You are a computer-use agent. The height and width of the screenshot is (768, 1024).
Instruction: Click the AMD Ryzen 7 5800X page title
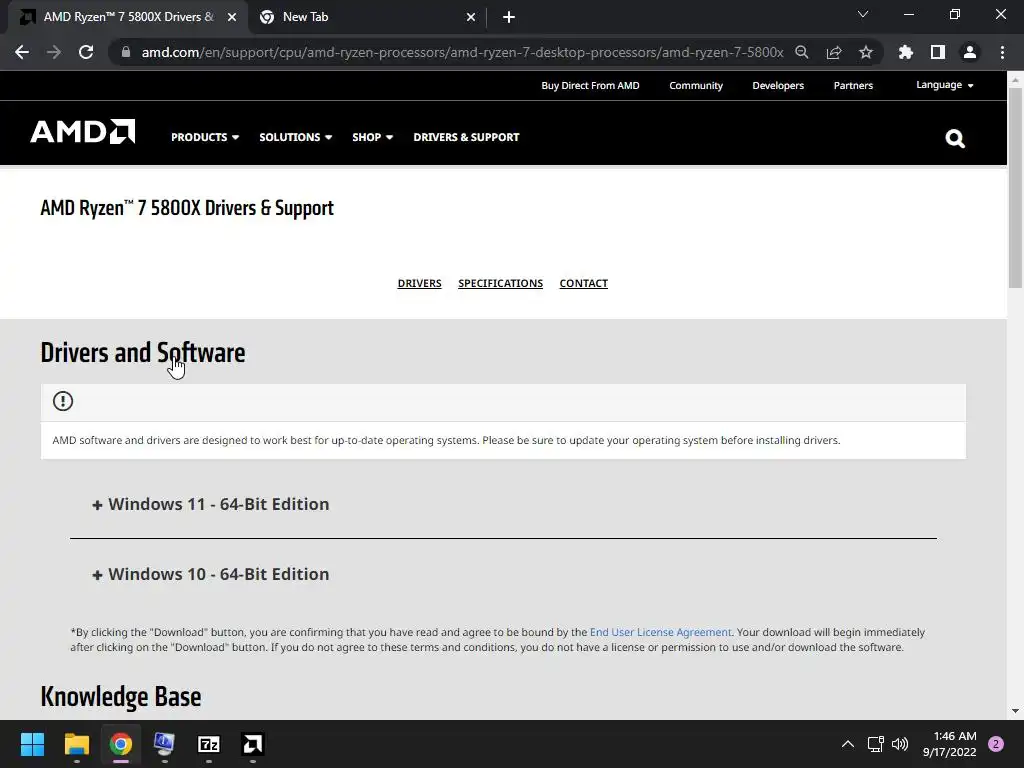tap(187, 208)
